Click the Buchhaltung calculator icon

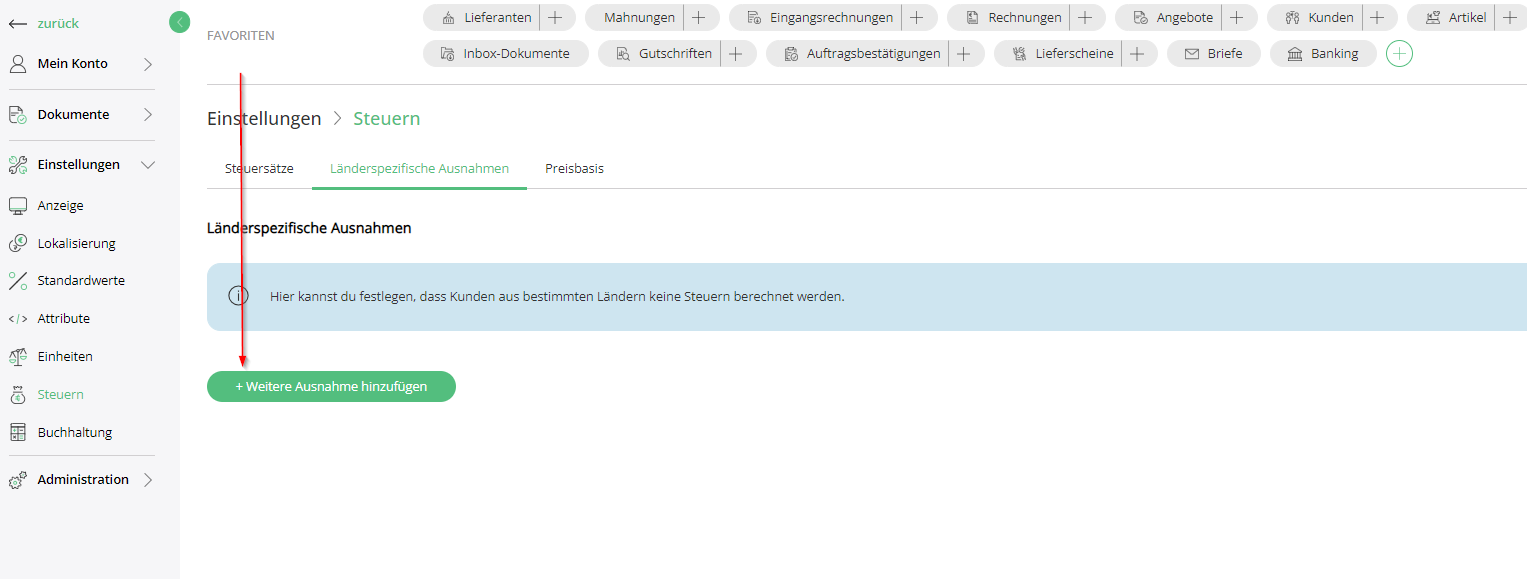coord(18,433)
